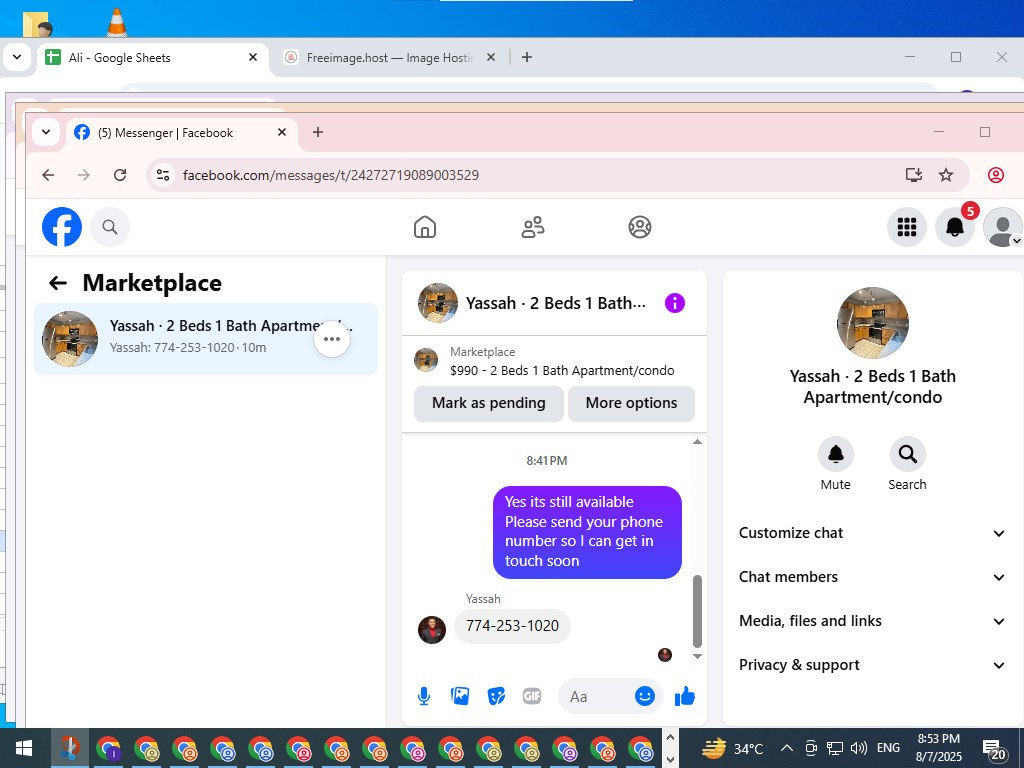This screenshot has width=1024, height=768.
Task: Click back arrow beside Marketplace
Action: (x=57, y=283)
